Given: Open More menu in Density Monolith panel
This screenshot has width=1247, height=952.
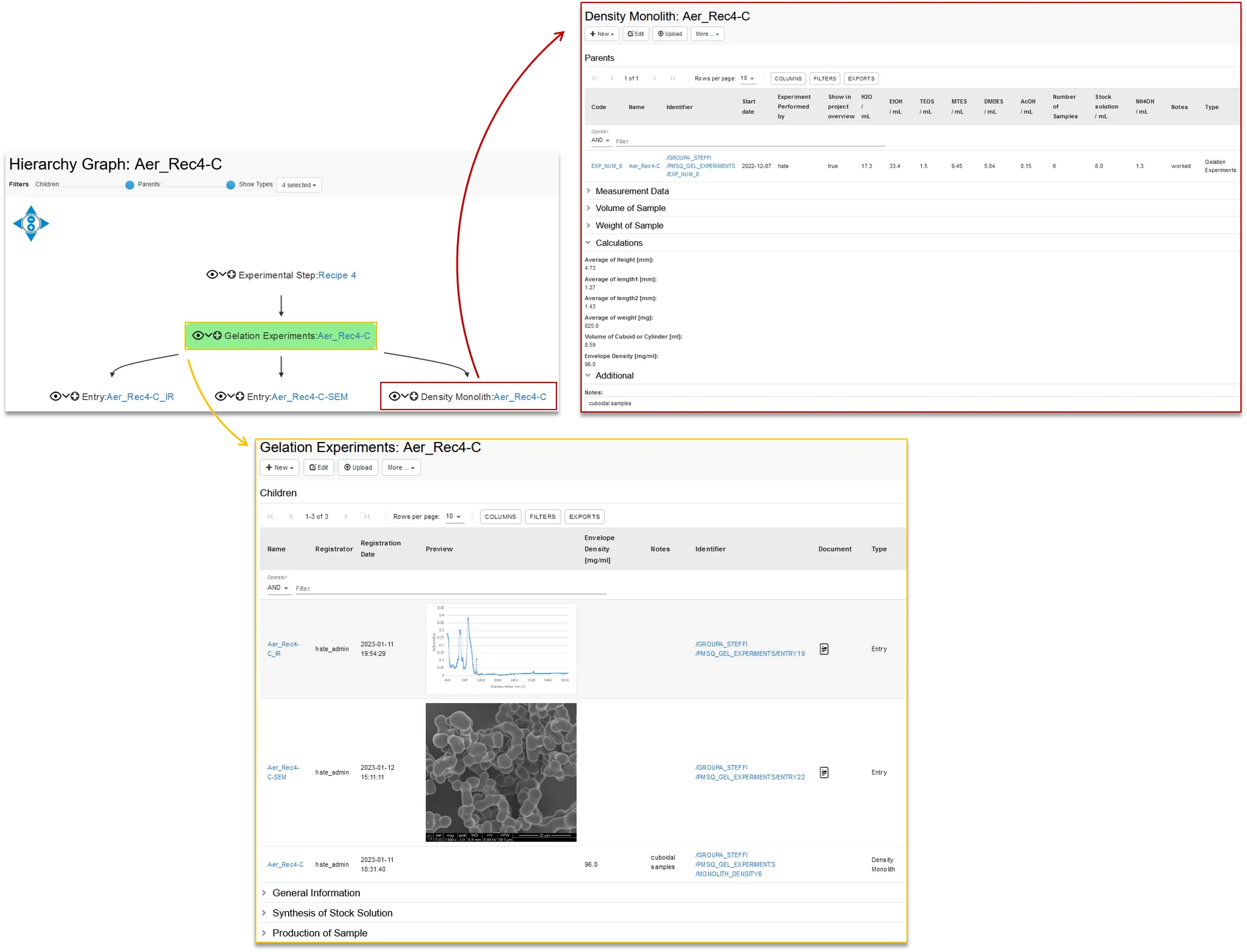Looking at the screenshot, I should (707, 34).
